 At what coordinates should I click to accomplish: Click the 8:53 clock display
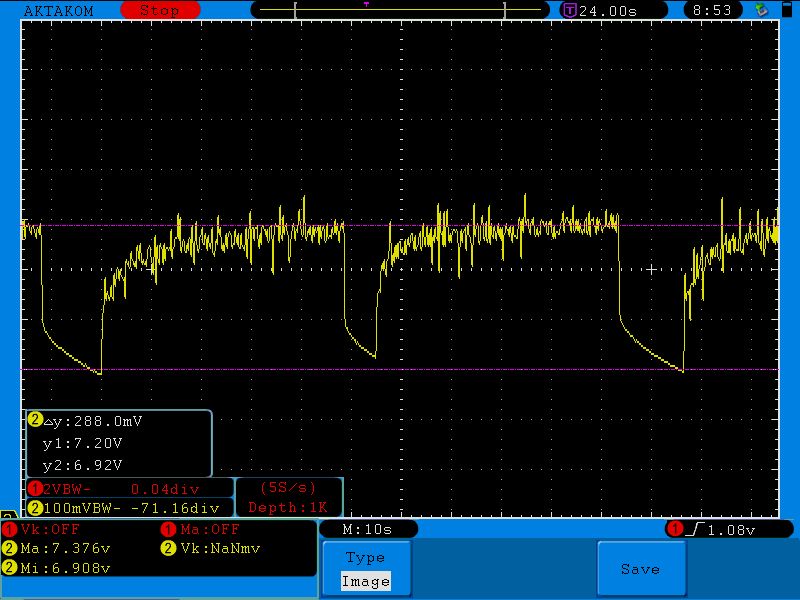[x=714, y=10]
